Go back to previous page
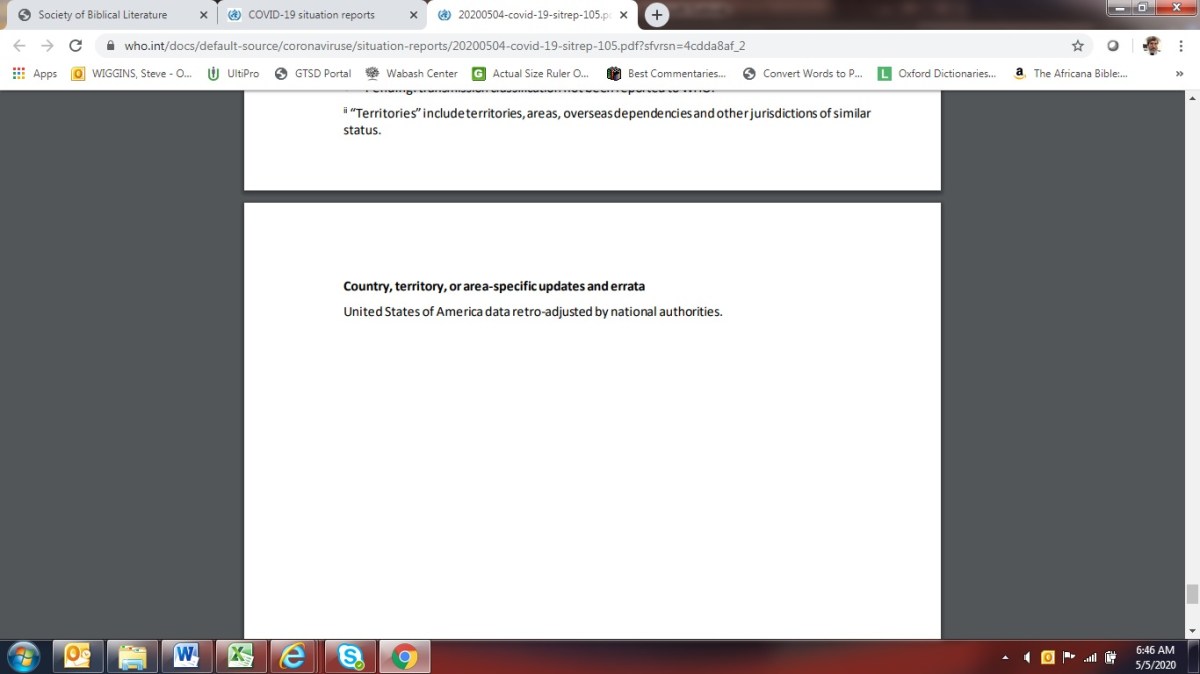 20,46
